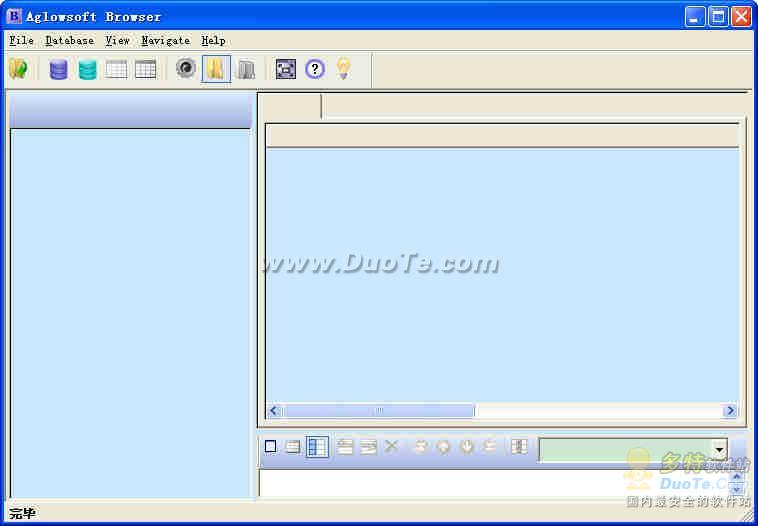Open help with the question mark icon

click(x=315, y=69)
